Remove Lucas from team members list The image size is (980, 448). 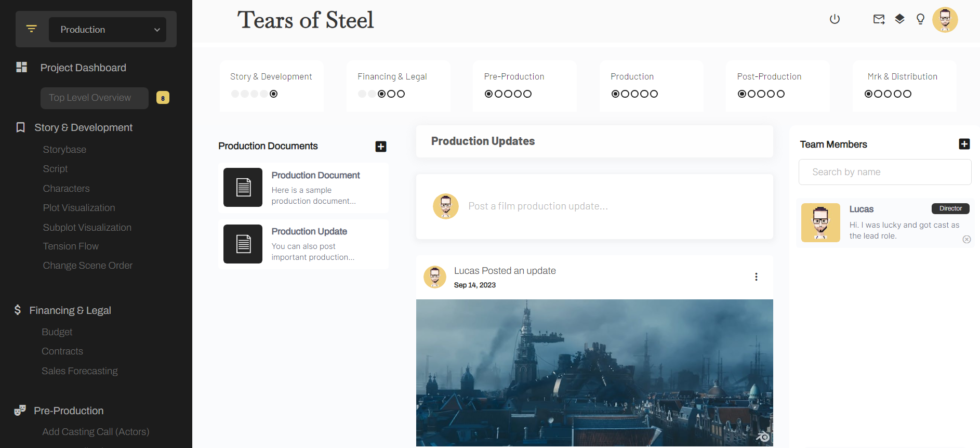point(966,239)
